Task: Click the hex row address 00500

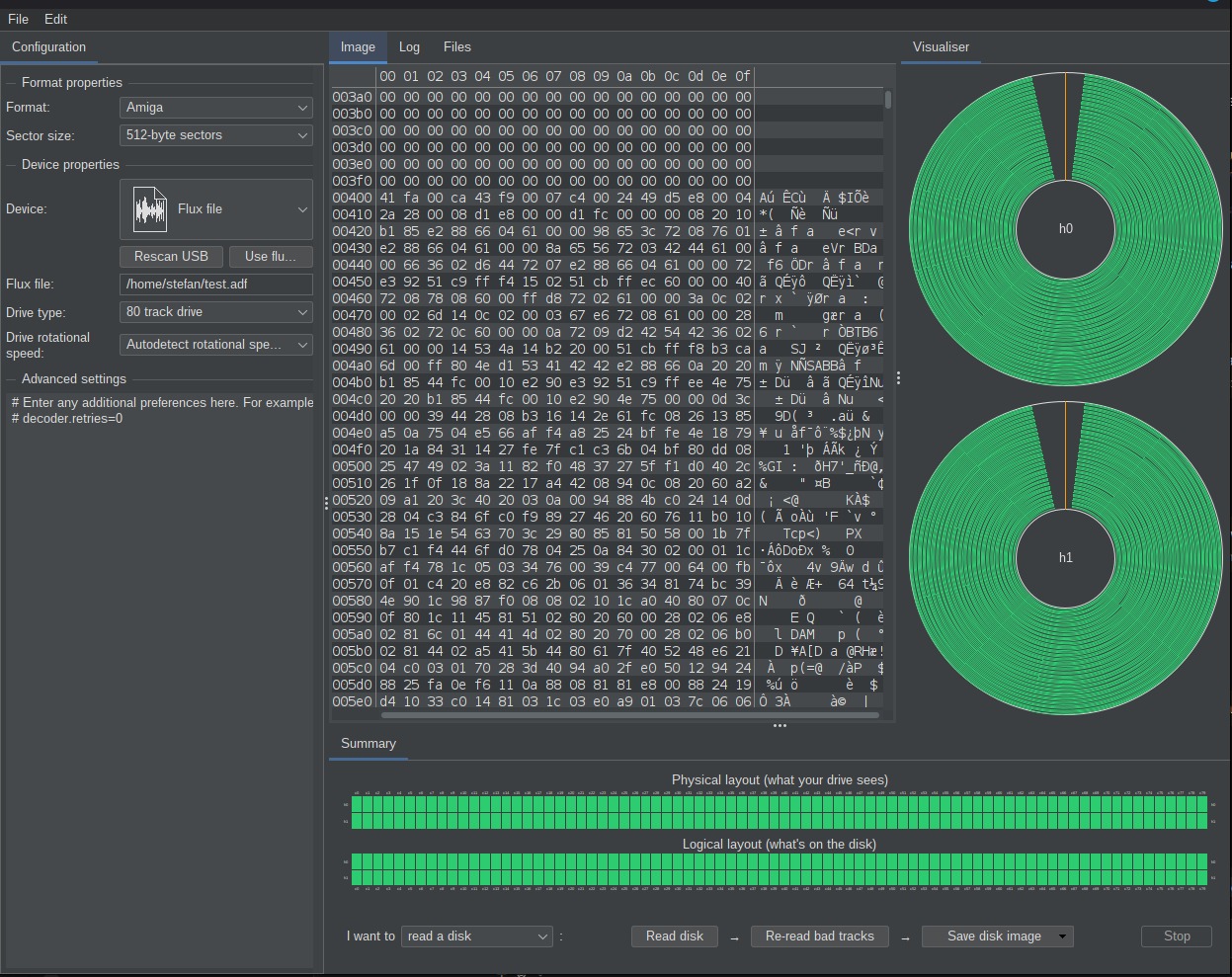Action: pos(353,466)
